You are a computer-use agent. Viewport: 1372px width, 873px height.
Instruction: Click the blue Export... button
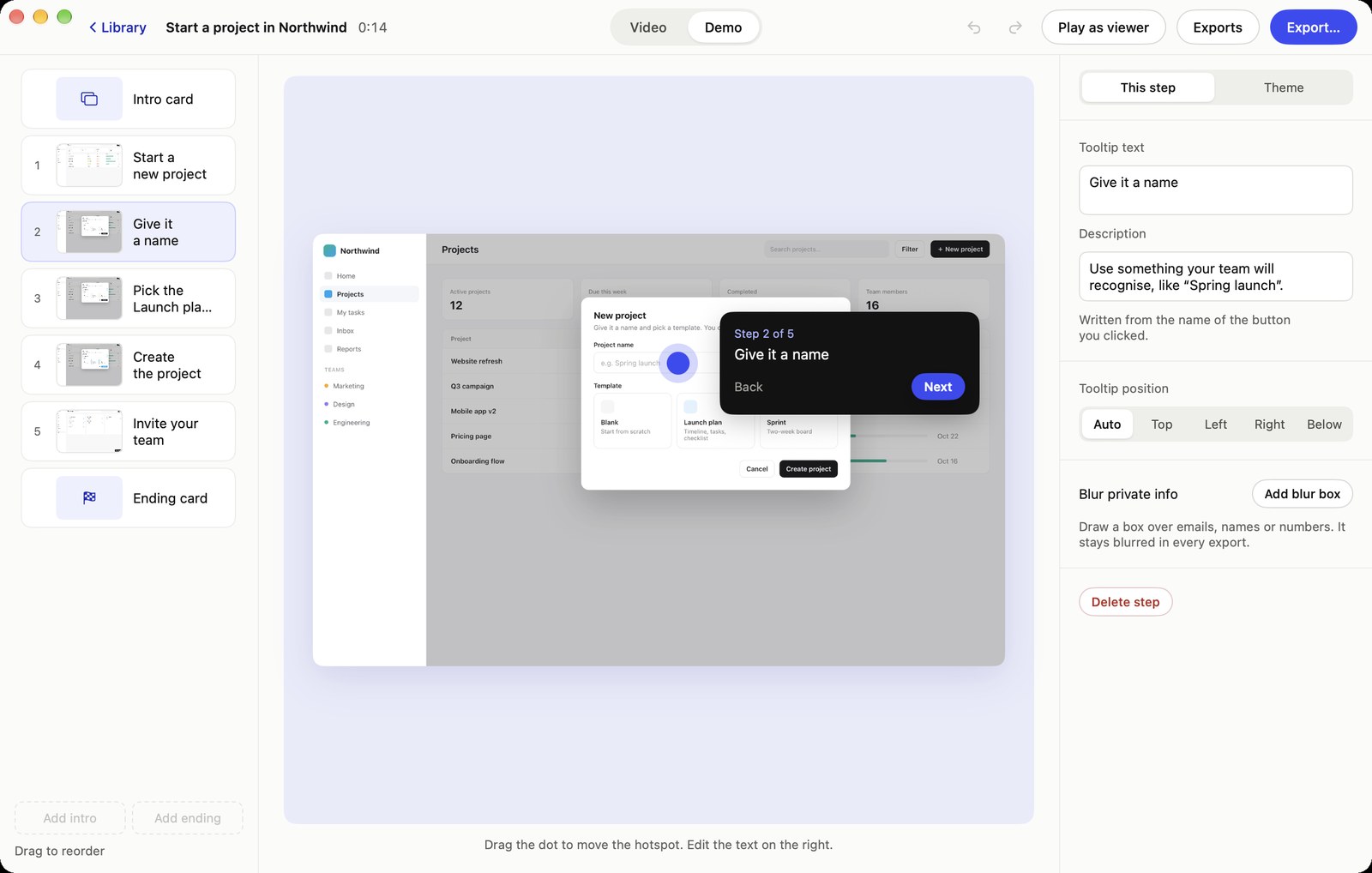(1313, 27)
